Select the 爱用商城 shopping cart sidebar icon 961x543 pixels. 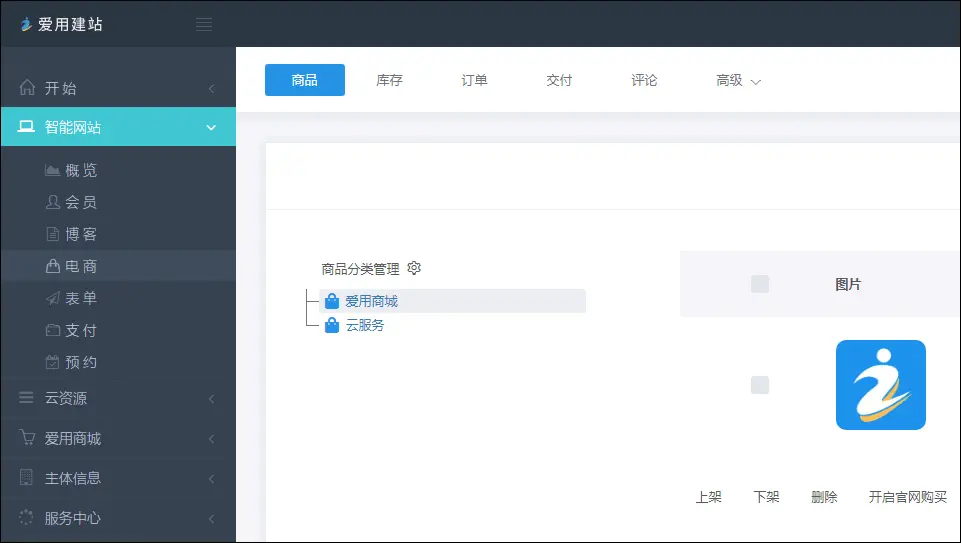pos(27,438)
